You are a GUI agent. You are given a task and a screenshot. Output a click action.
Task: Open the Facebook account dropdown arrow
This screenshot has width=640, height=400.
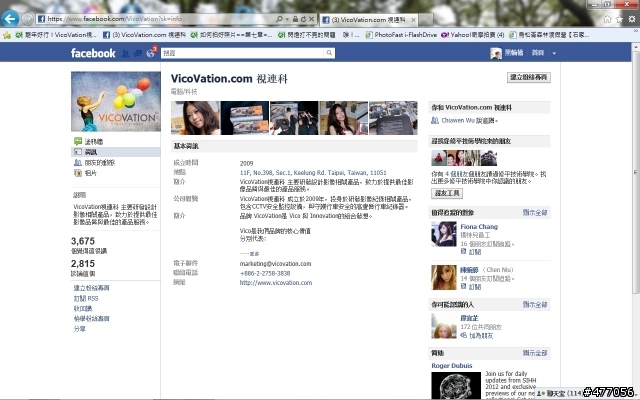click(554, 53)
